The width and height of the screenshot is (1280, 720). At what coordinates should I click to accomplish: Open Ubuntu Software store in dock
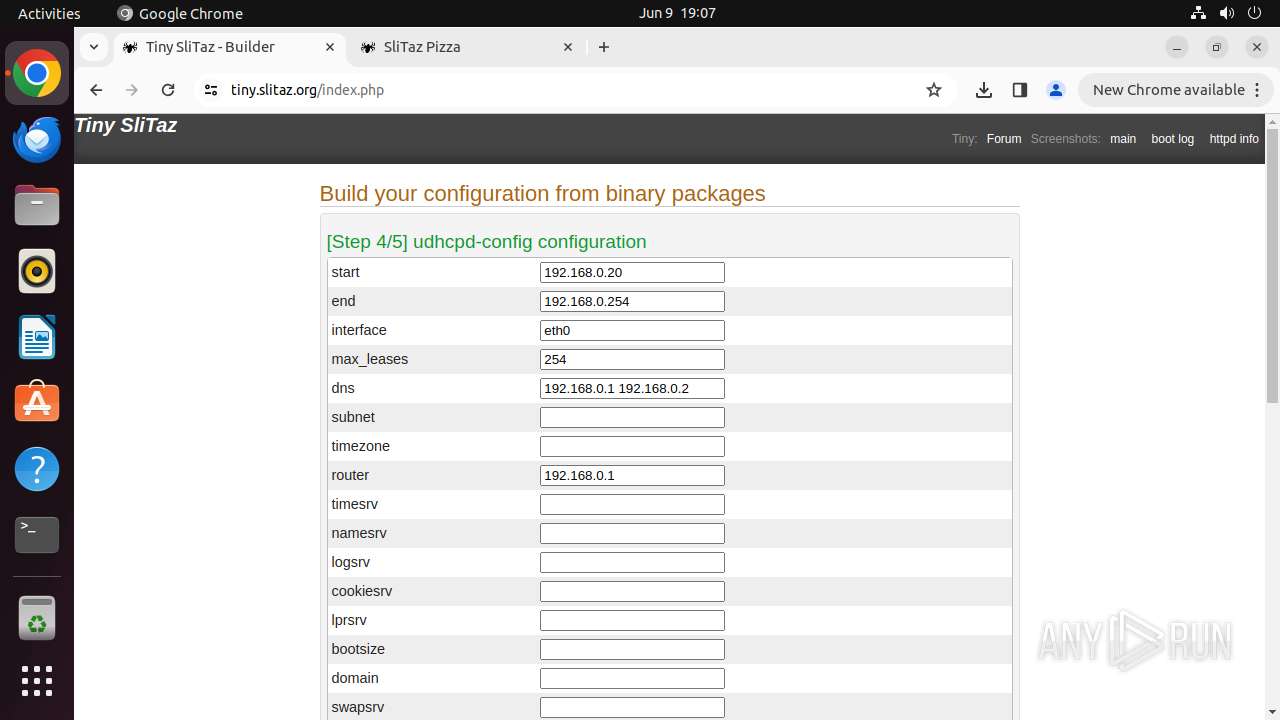click(37, 403)
